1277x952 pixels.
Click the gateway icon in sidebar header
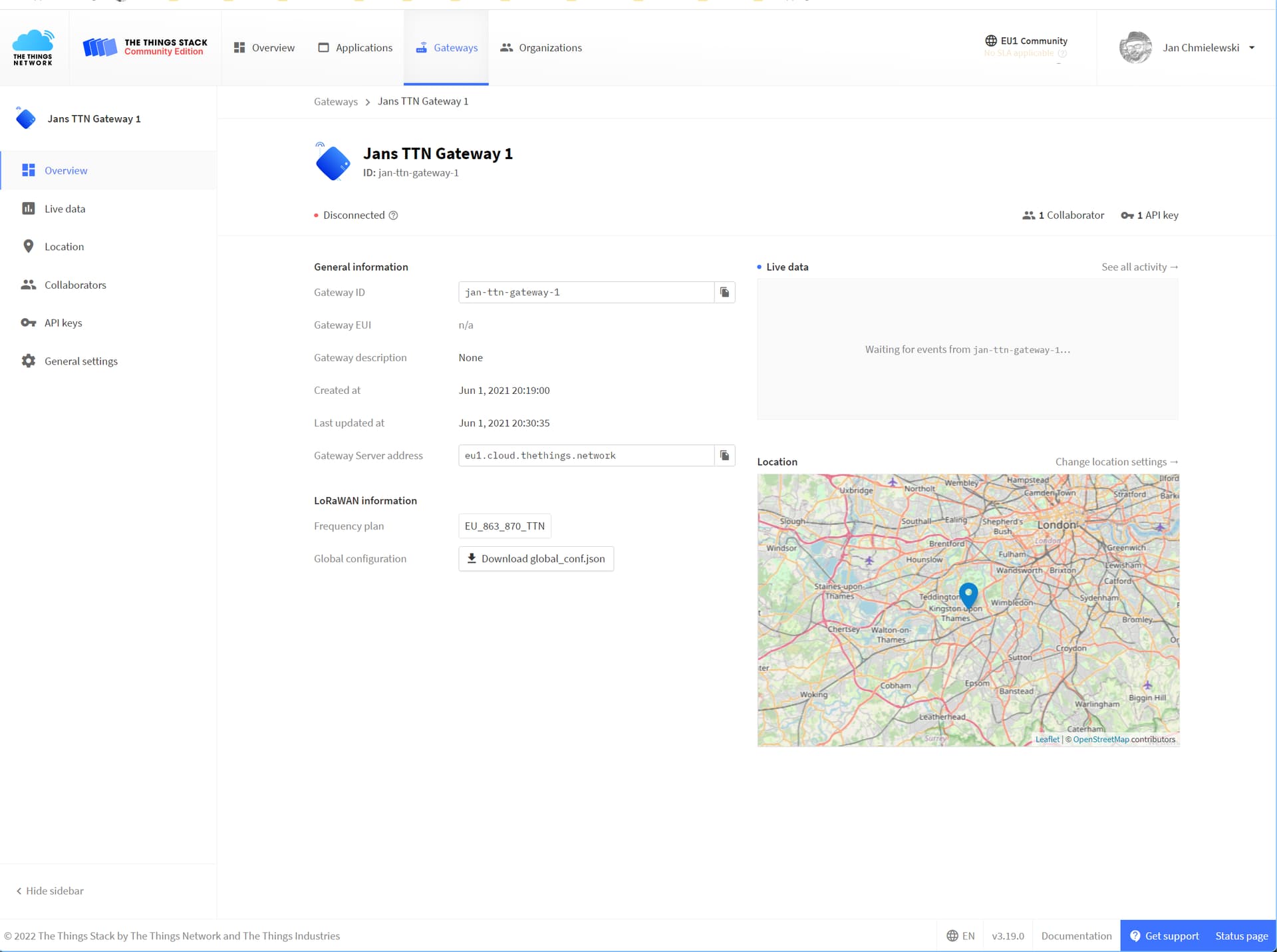click(25, 118)
